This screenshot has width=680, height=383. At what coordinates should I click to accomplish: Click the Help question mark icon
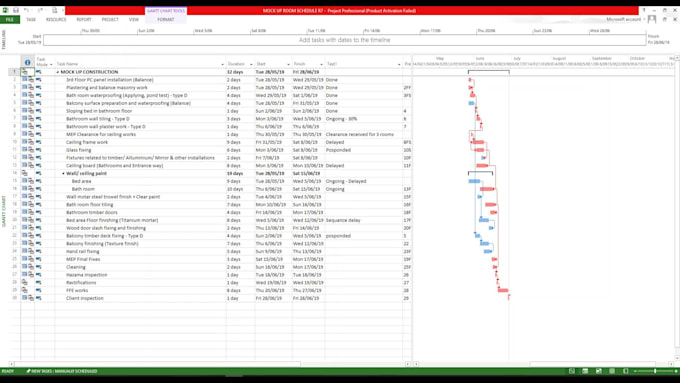coord(644,10)
